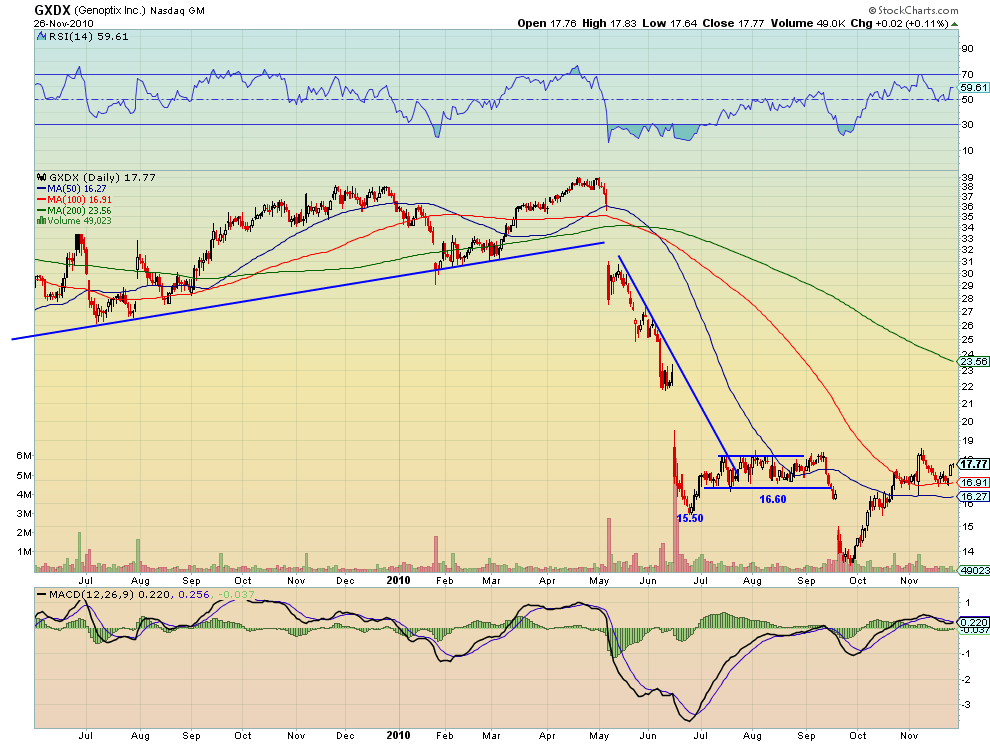Viewport: 990px width, 744px height.
Task: Click the 15.50 support annotation
Action: coord(689,518)
